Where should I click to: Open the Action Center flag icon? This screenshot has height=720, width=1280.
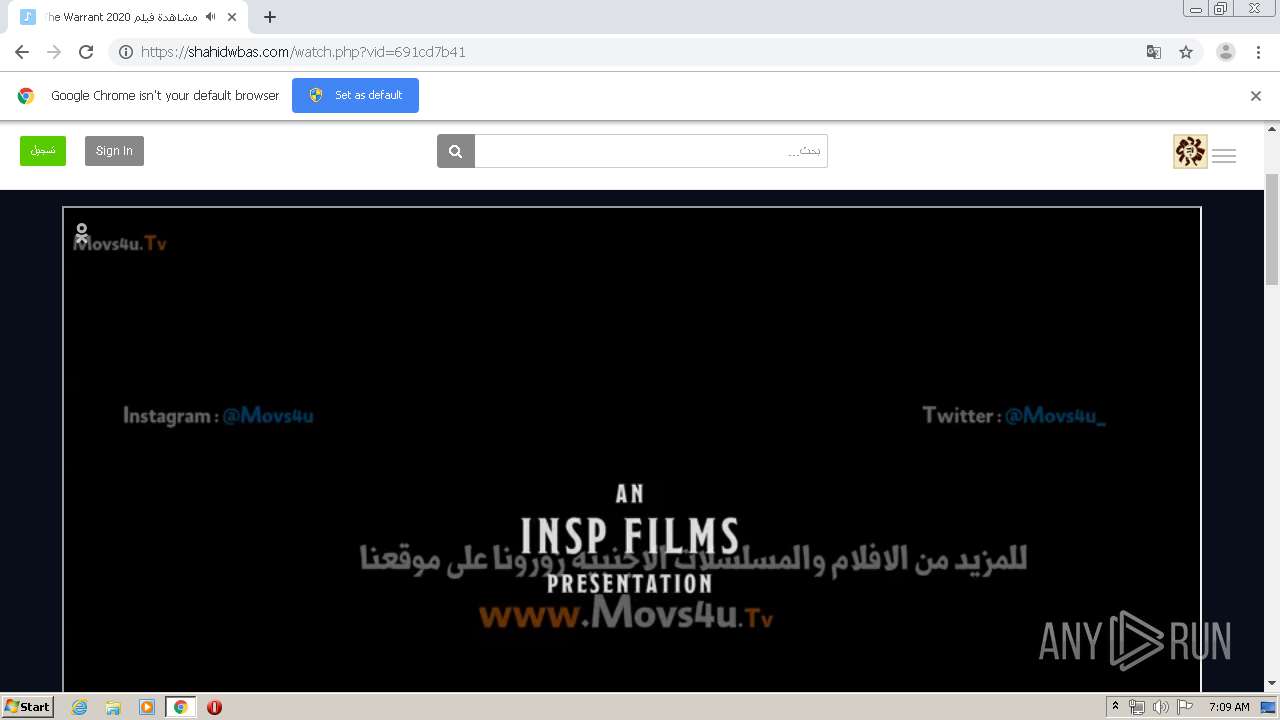tap(1185, 707)
